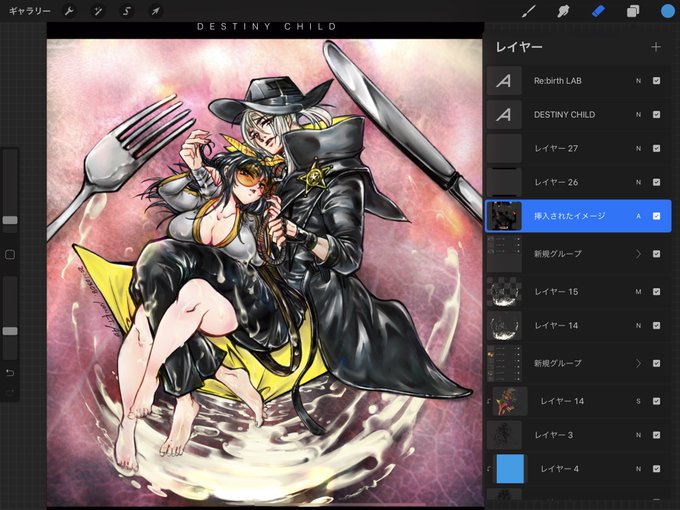Open blend mode N of レイヤー 3

coord(638,435)
